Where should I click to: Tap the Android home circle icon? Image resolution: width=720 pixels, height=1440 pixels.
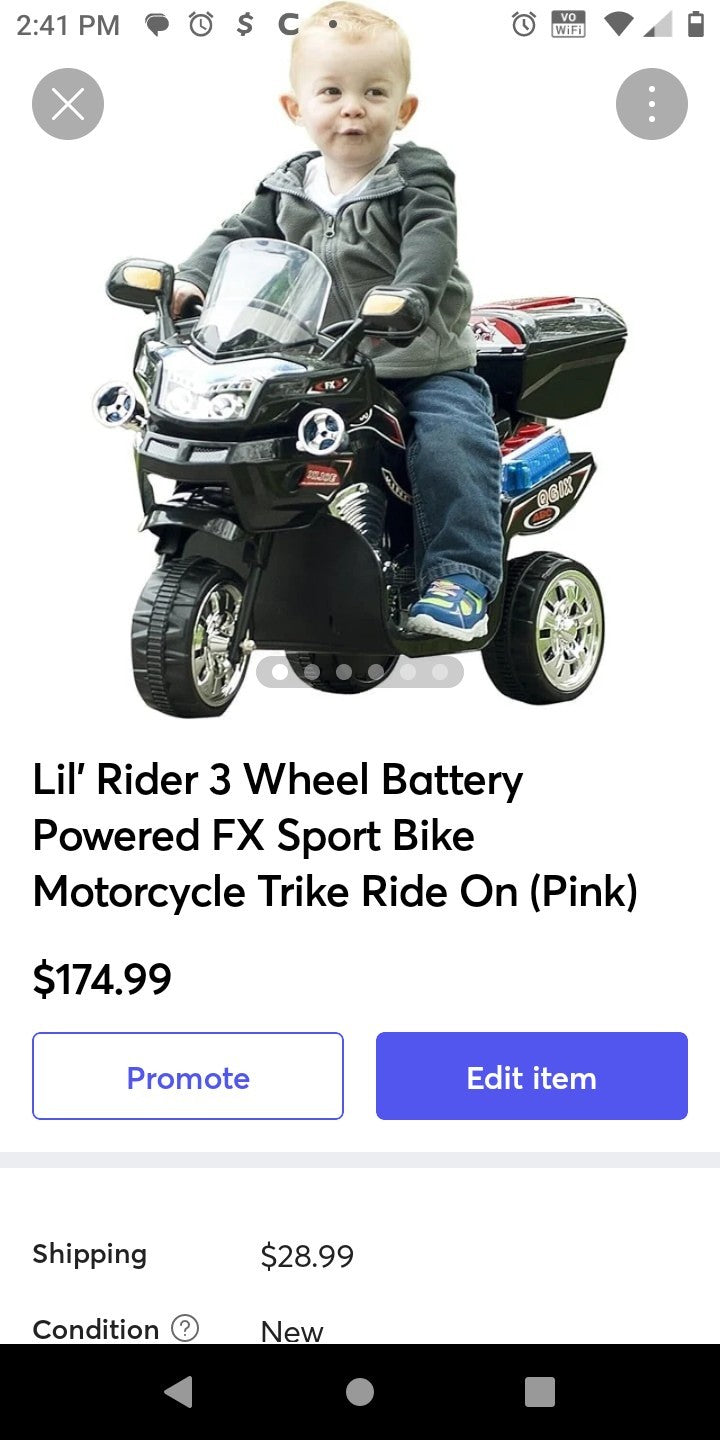coord(360,1391)
